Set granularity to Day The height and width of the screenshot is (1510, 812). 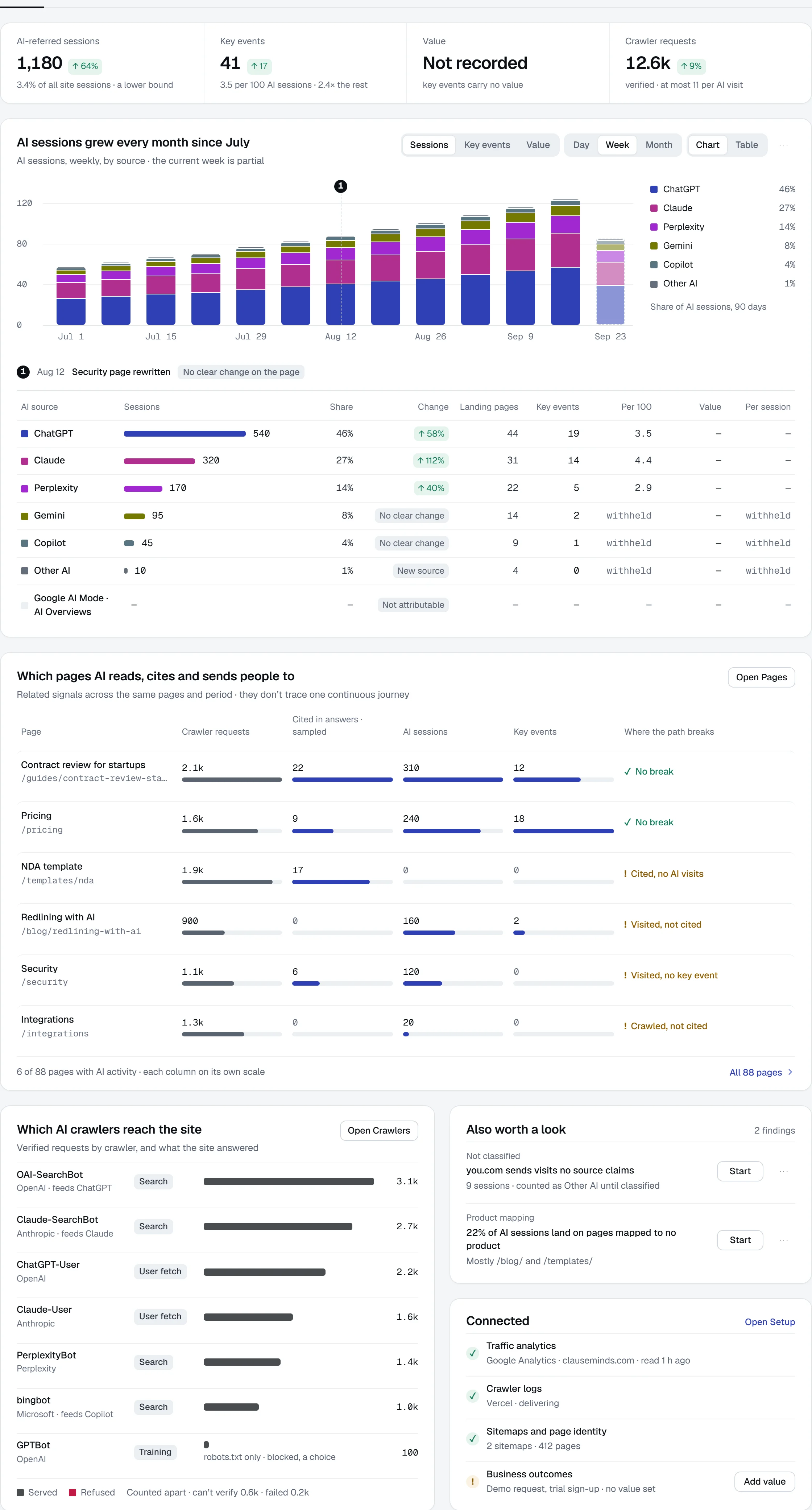pos(581,145)
